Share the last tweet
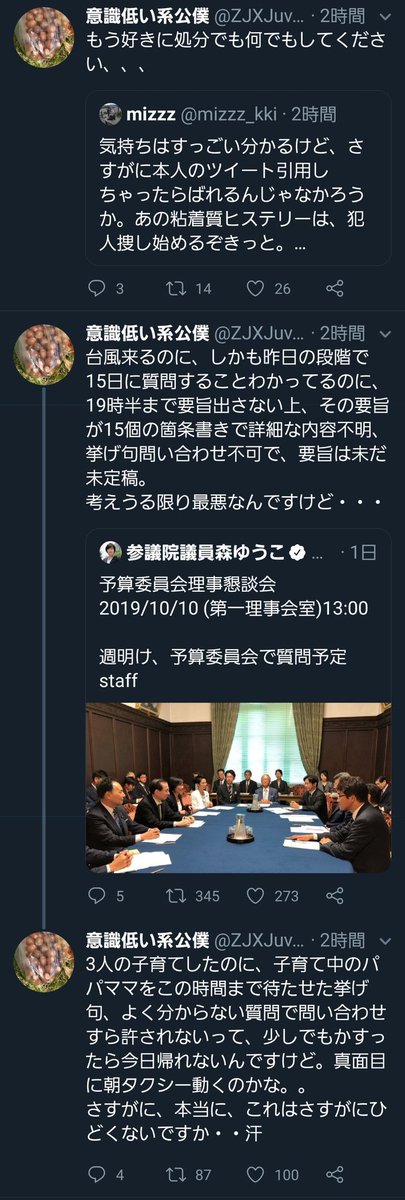The height and width of the screenshot is (1200, 405). [336, 1173]
